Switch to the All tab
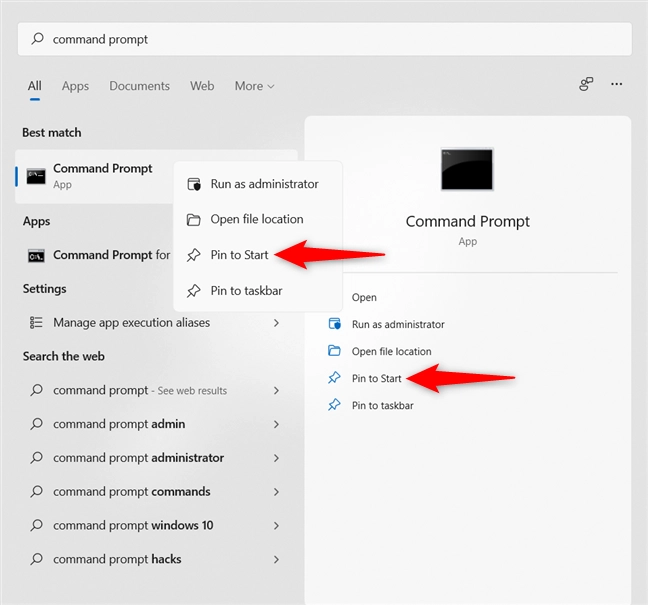 point(35,86)
